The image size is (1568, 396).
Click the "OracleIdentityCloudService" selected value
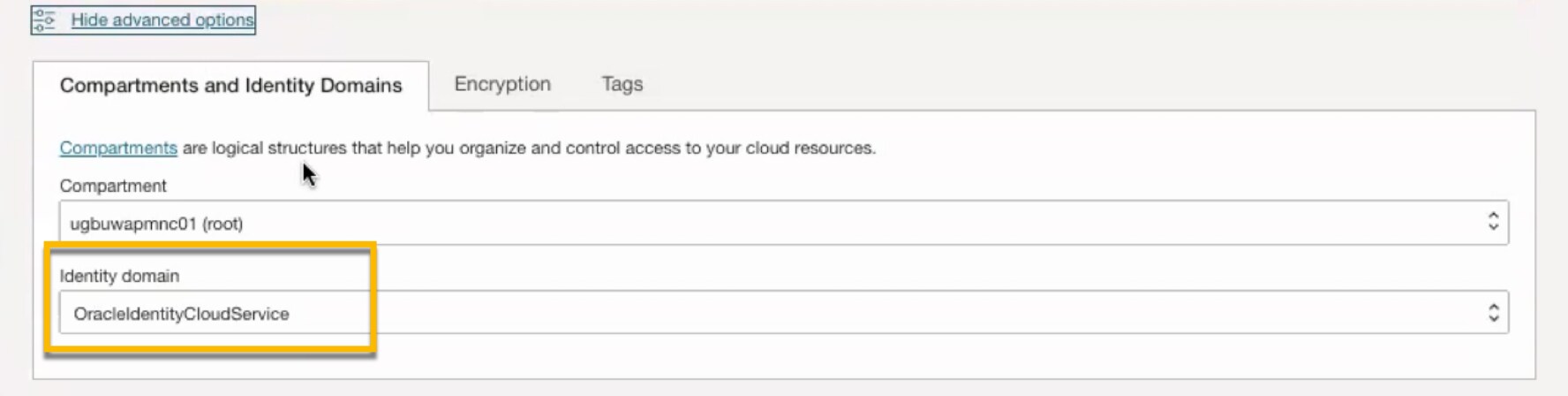pos(181,314)
